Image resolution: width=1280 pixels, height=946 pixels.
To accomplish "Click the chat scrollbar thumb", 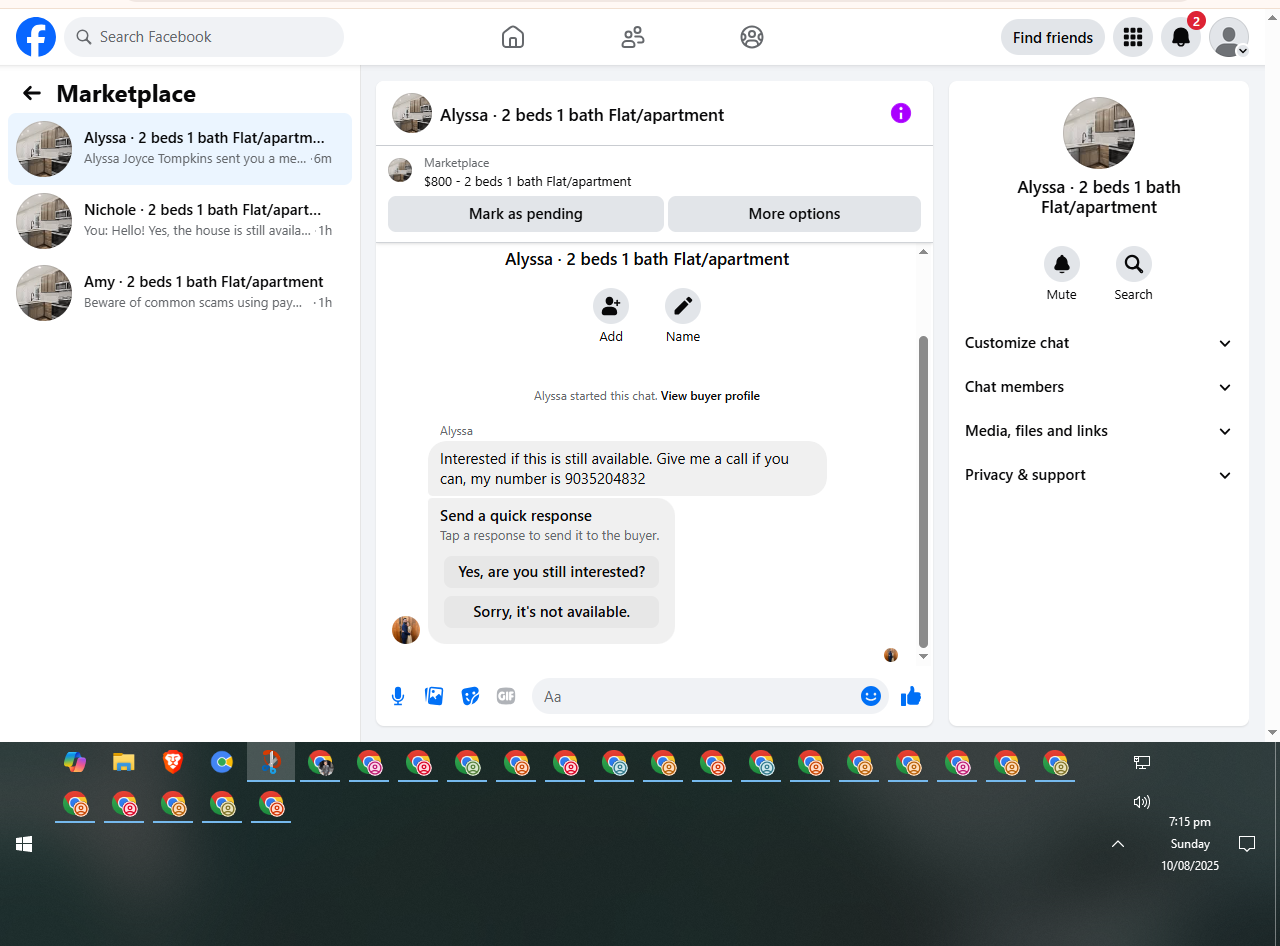I will pyautogui.click(x=923, y=492).
